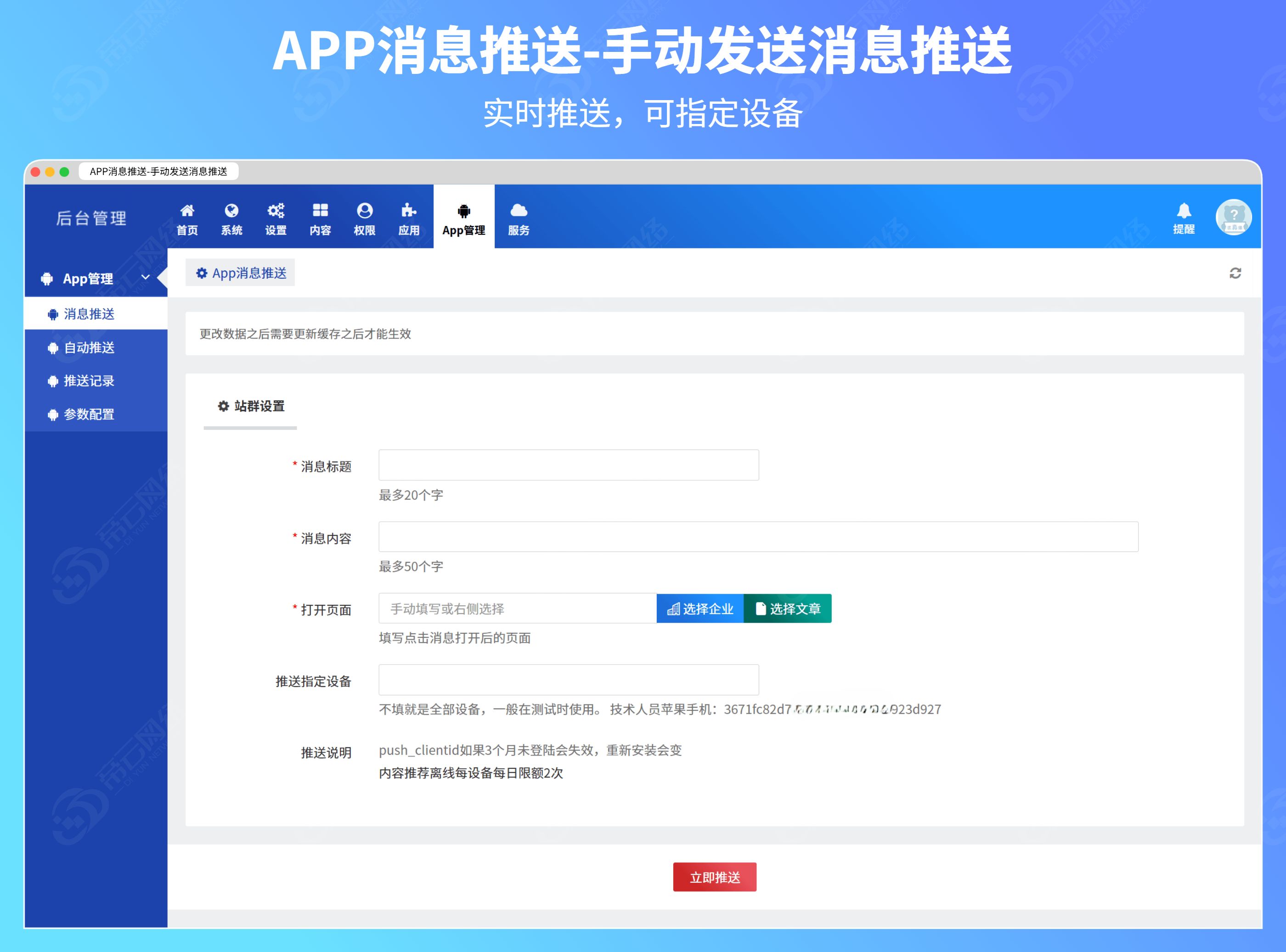Click the 选择企业 button
Screen dimensions: 1286x952
tap(699, 608)
